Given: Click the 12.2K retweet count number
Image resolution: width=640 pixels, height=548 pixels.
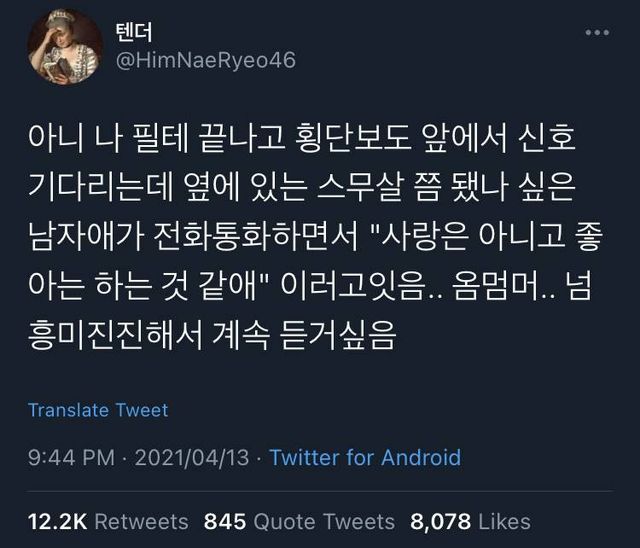Looking at the screenshot, I should click(58, 521).
